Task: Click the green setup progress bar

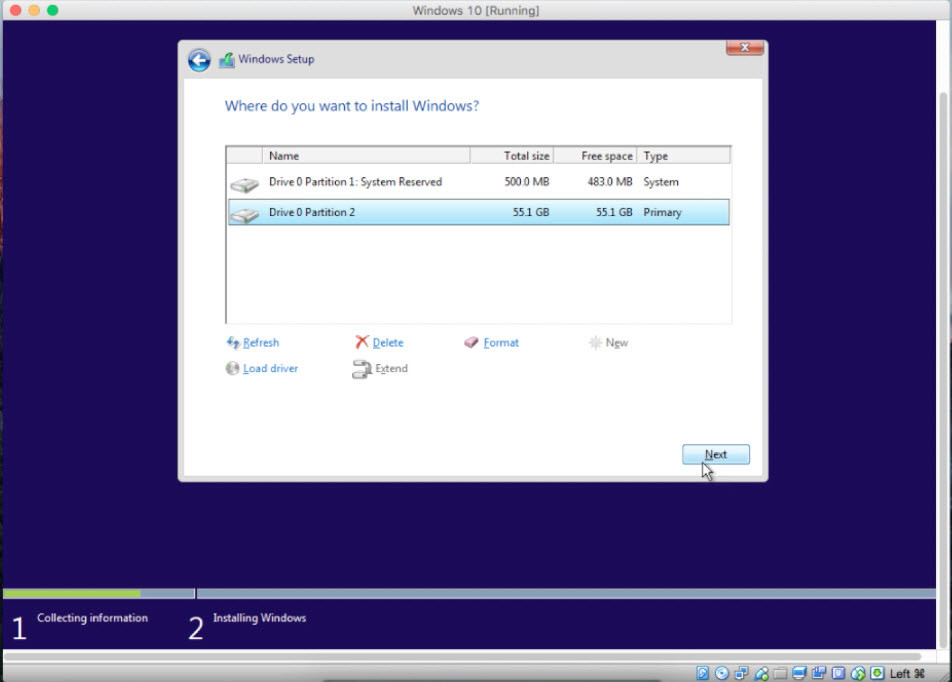Action: [72, 593]
